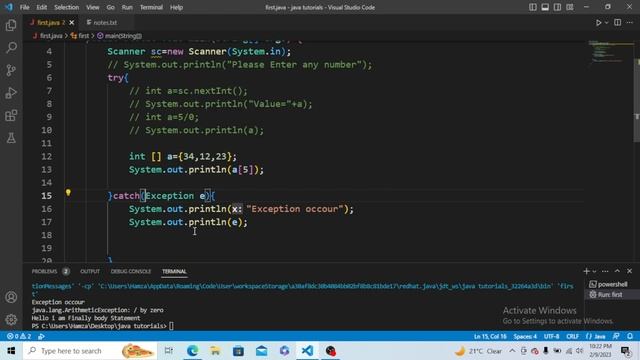Click the taskbar 'Type here to search' box
Screen dimensions: 640x360
90,351
